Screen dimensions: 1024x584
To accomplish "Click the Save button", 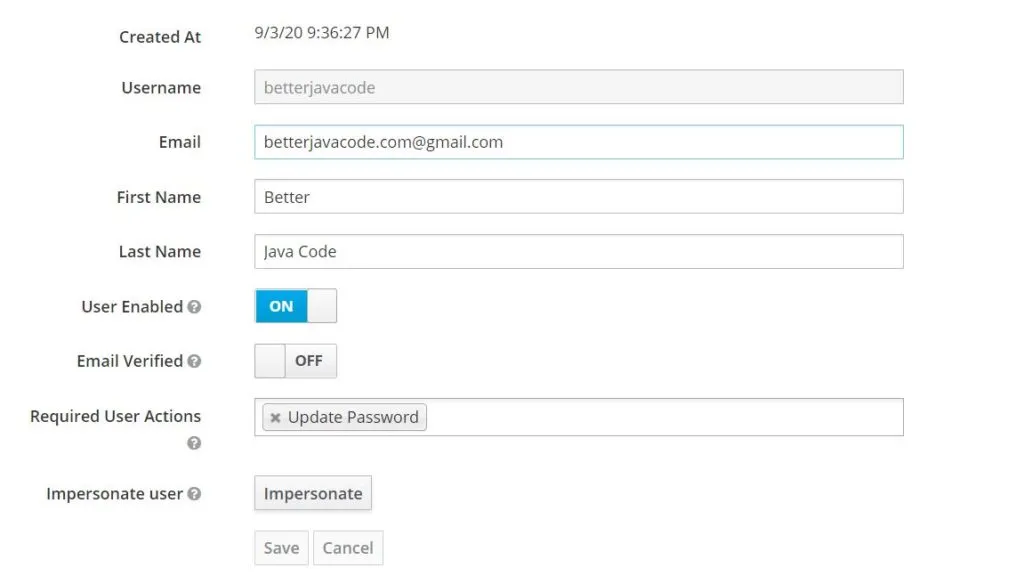I will pos(280,548).
